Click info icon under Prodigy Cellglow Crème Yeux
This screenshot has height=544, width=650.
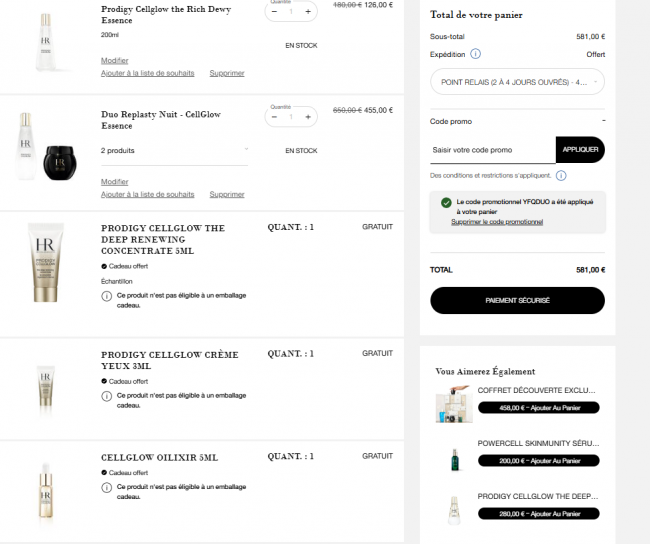pyautogui.click(x=107, y=396)
